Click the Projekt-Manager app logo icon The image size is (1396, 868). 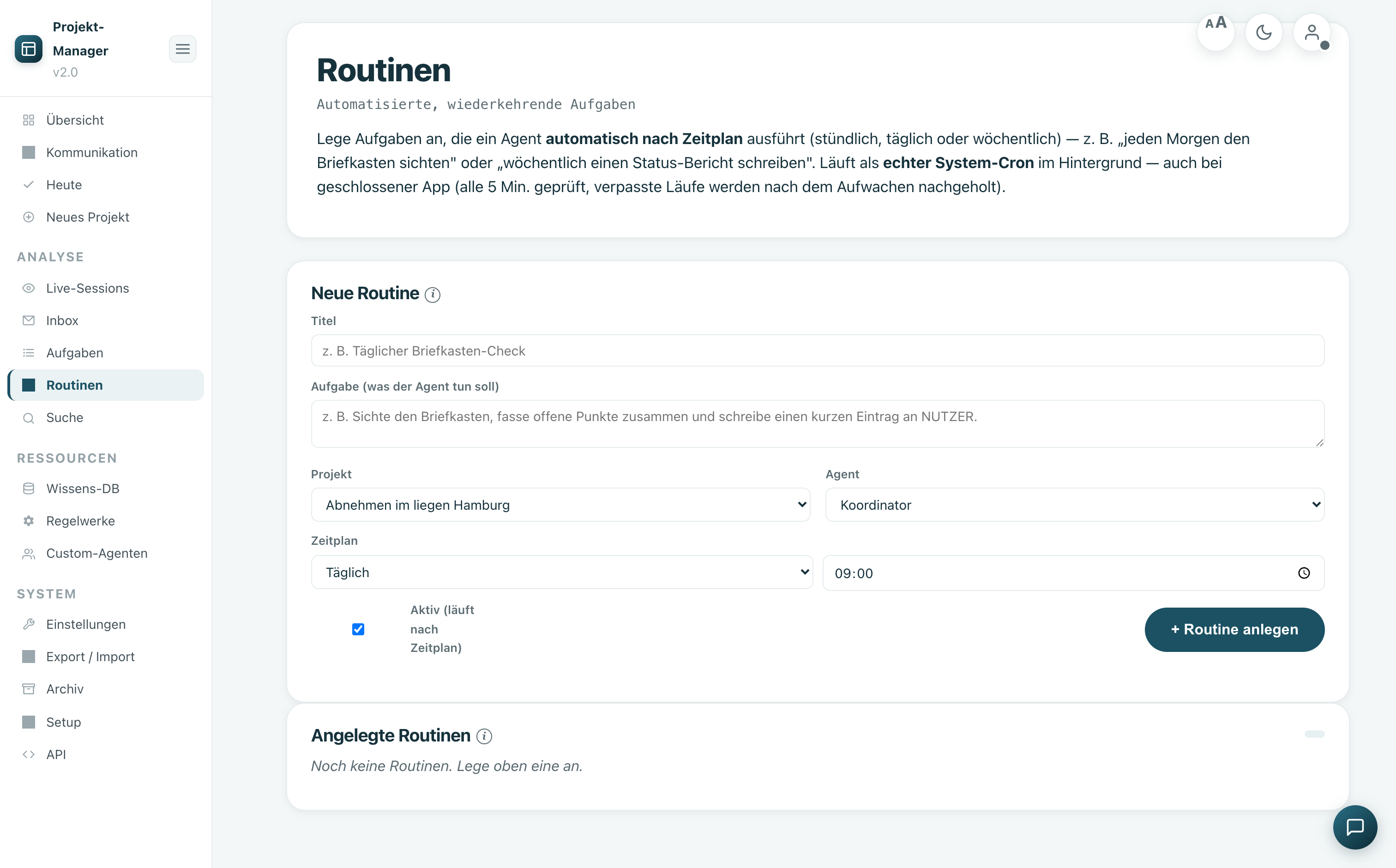point(28,49)
